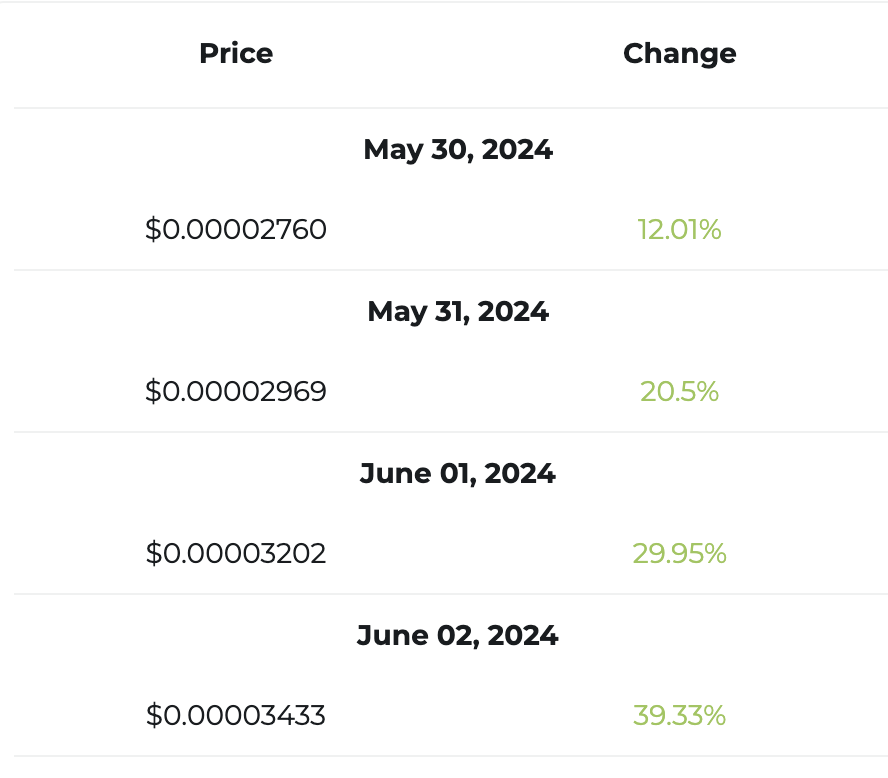Click the $0.00002969 price value
This screenshot has height=778, width=888.
236,392
